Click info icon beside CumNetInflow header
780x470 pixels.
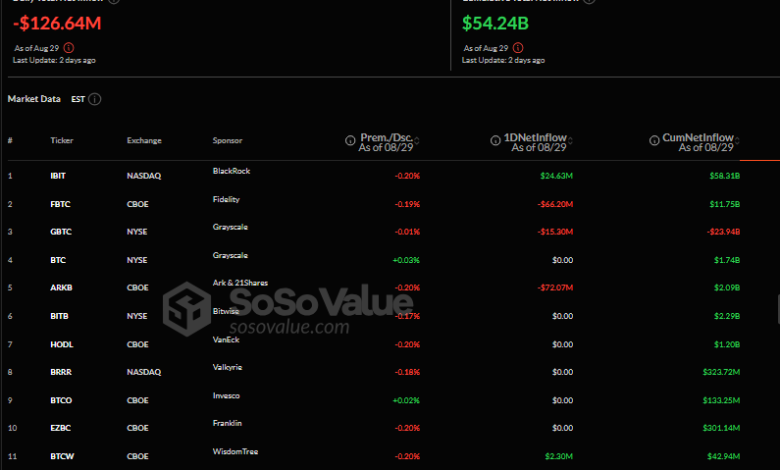click(654, 140)
